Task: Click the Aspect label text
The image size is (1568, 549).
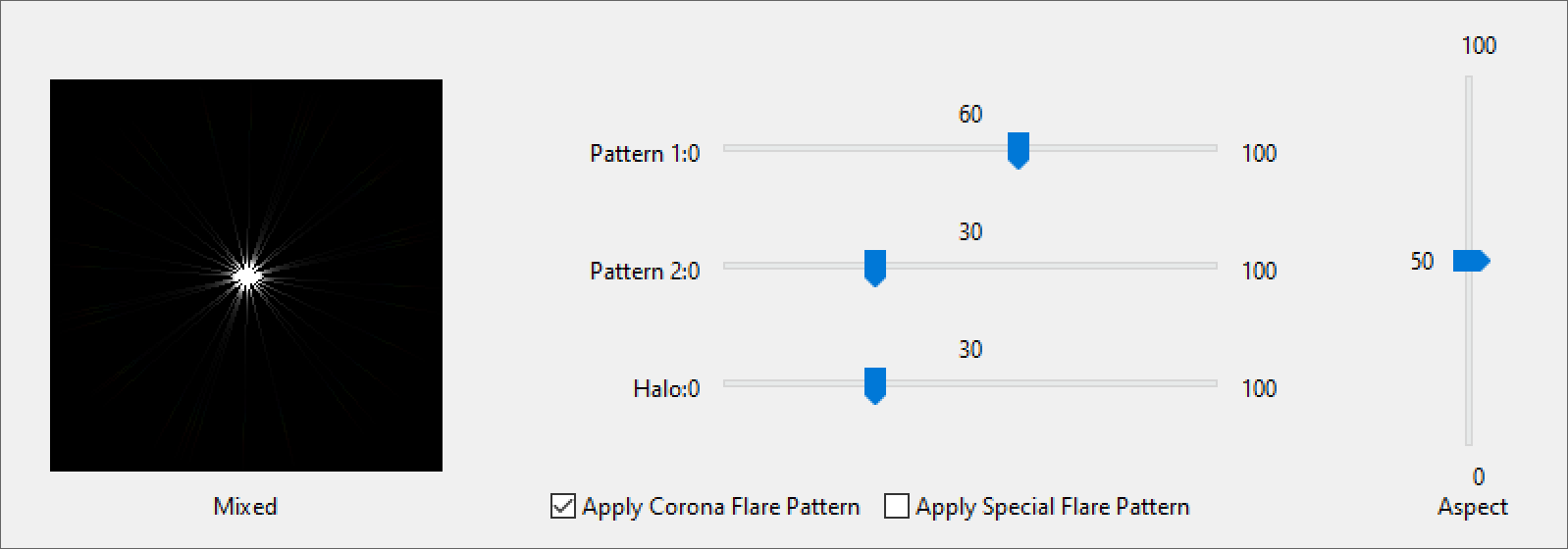Action: coord(1472,507)
